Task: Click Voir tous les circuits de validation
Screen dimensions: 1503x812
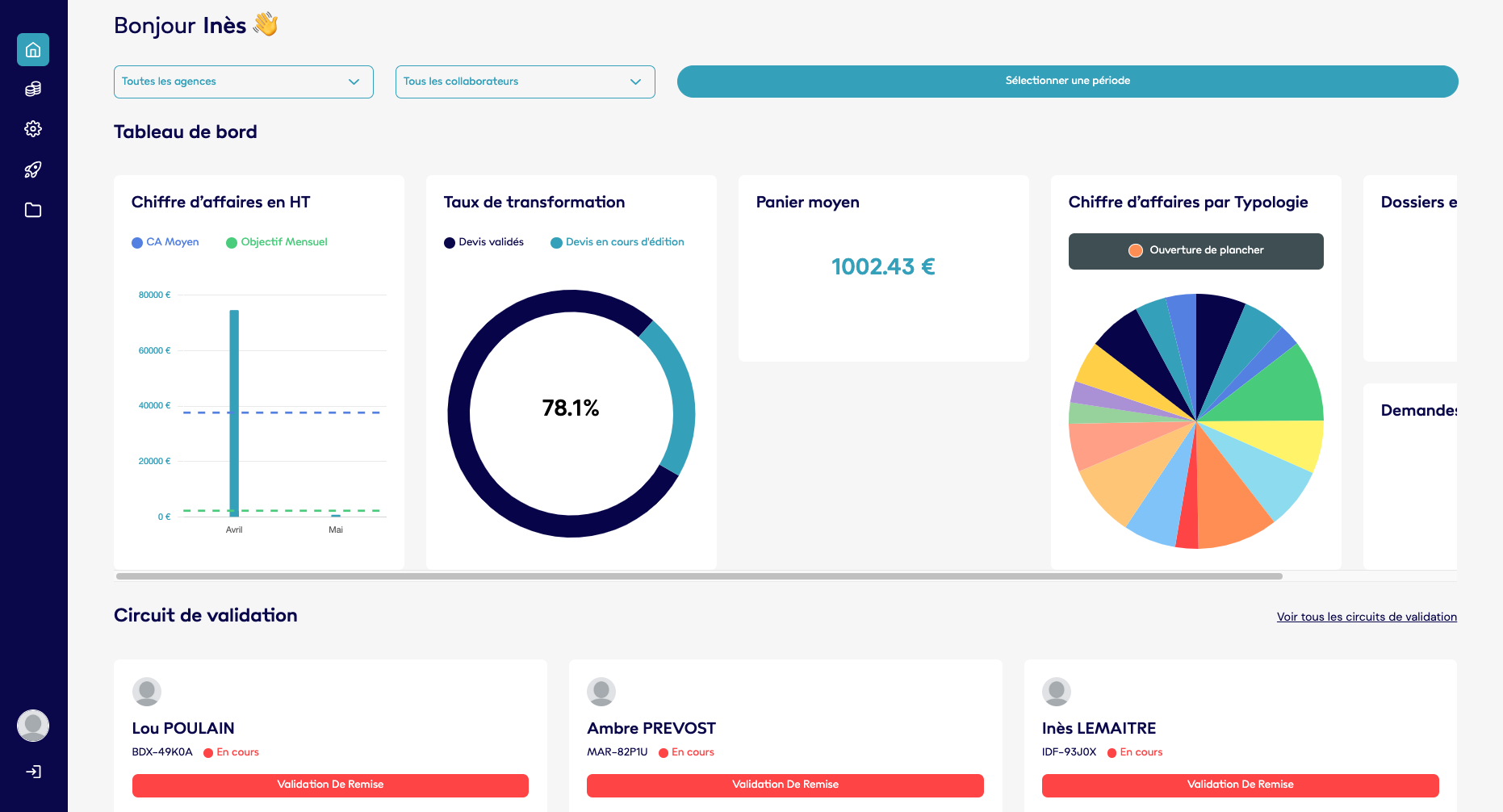Action: pyautogui.click(x=1367, y=617)
